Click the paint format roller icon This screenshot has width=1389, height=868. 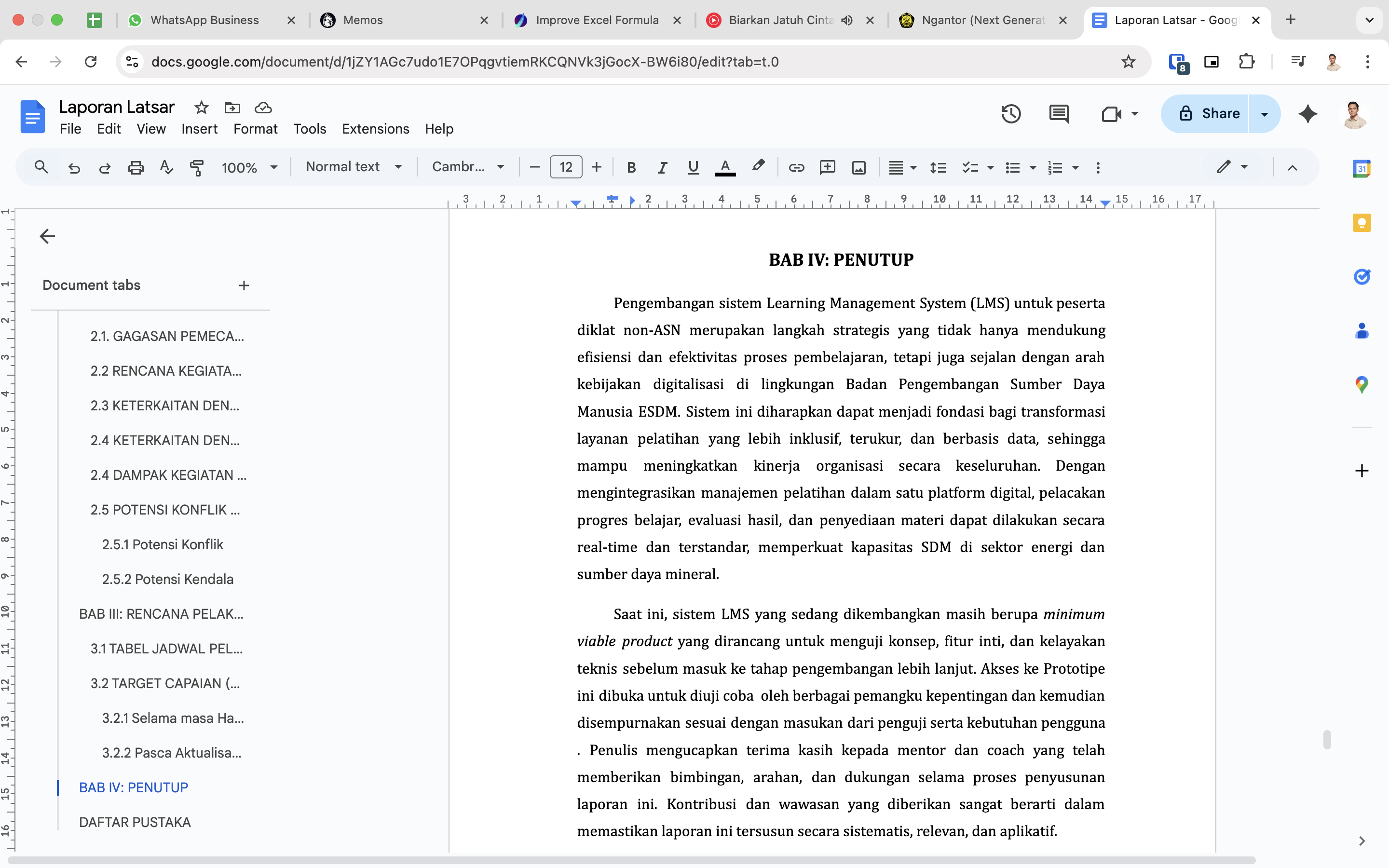tap(197, 168)
